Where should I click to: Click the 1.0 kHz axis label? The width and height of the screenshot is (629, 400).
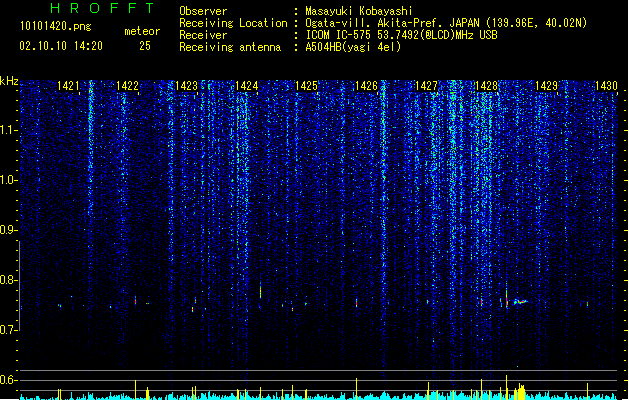[8, 181]
